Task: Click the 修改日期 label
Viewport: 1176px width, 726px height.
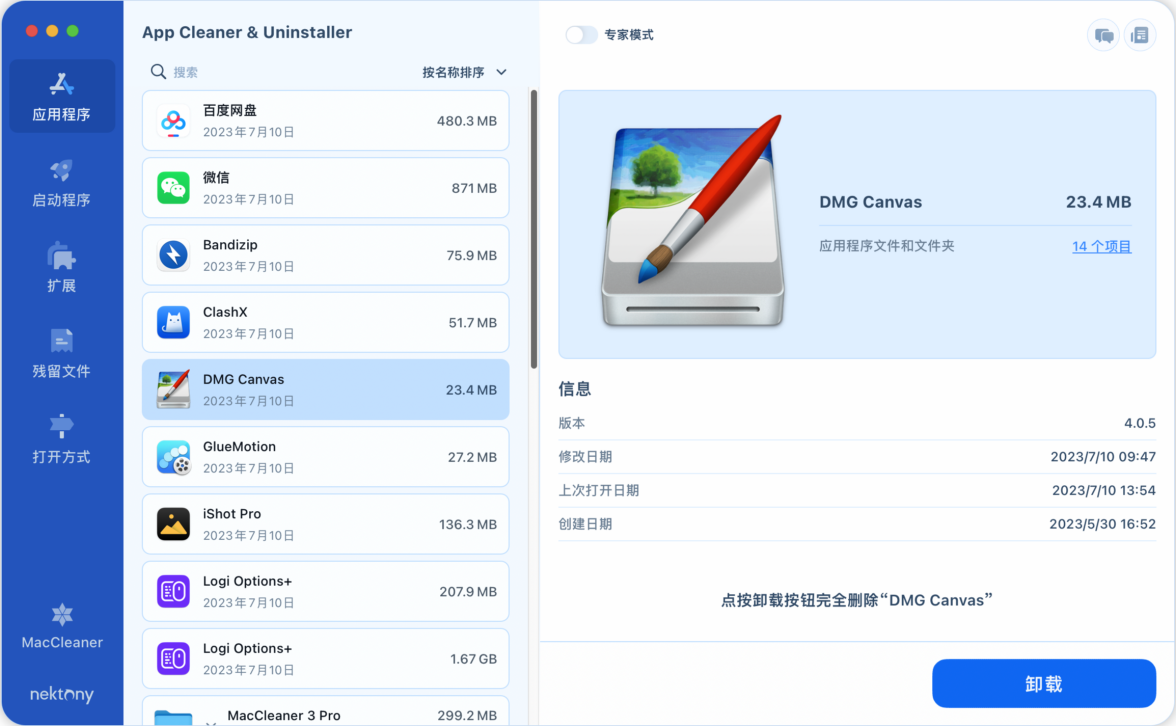Action: [585, 457]
